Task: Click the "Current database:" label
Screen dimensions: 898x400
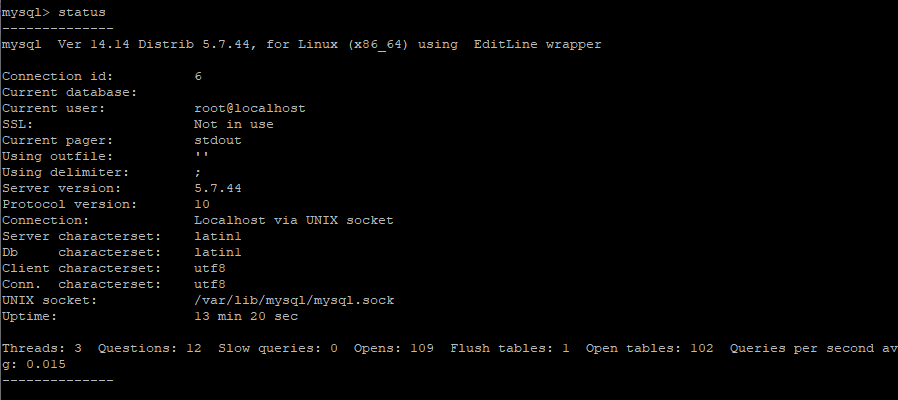Action: (69, 92)
